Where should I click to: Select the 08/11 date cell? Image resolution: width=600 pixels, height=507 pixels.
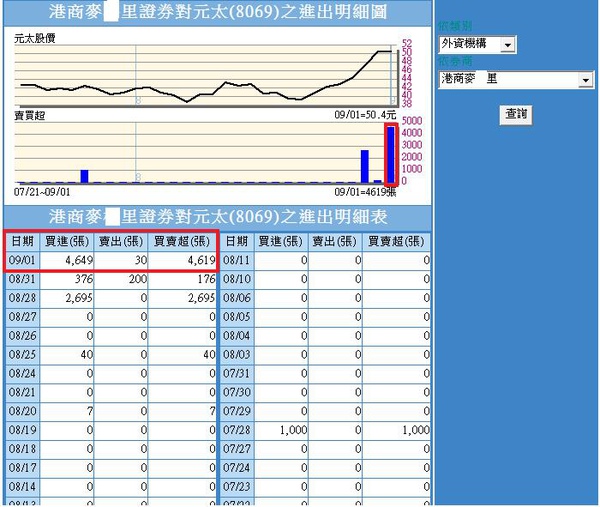point(237,261)
